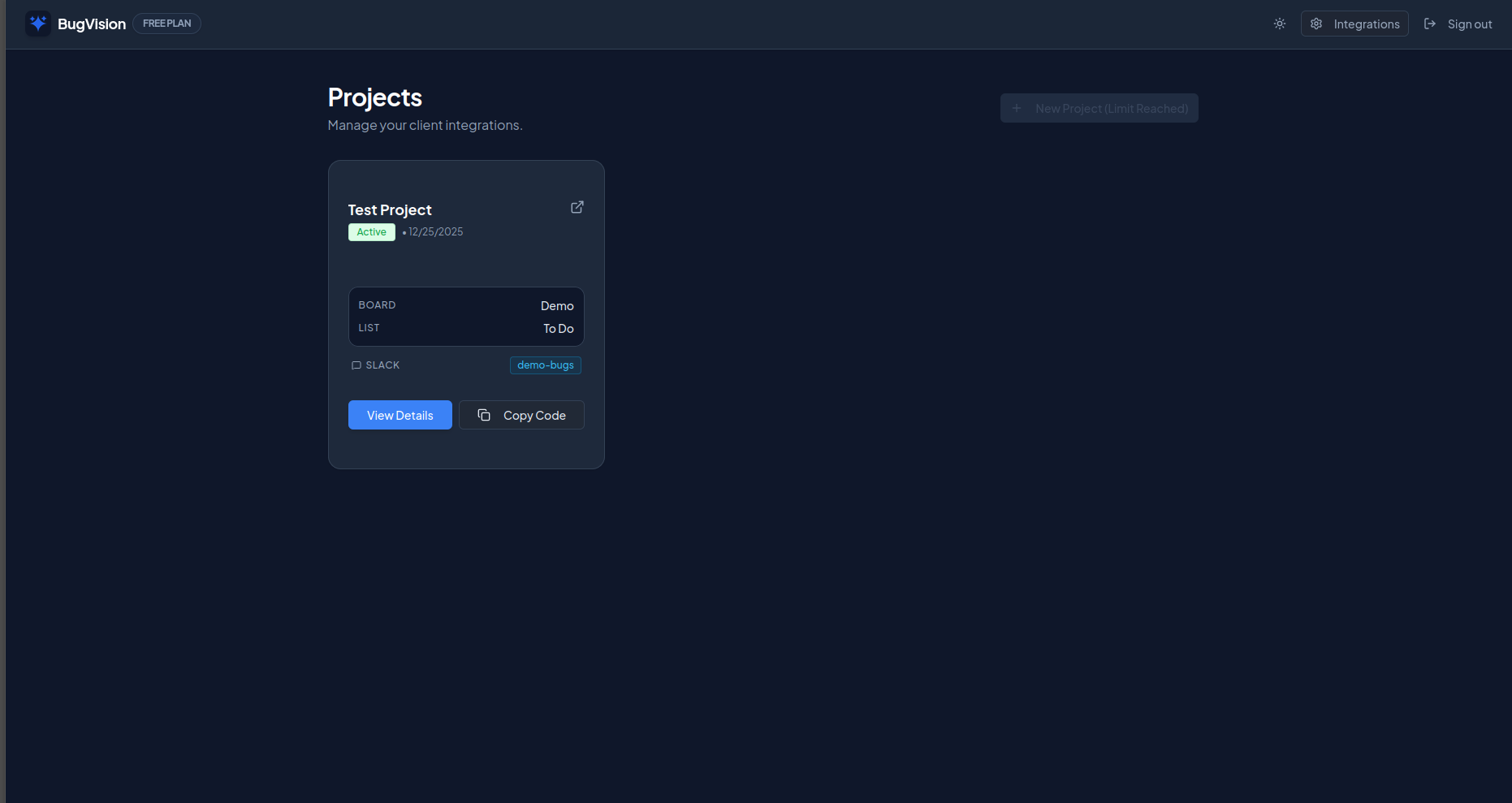Select the copy icon inside Copy Code
The image size is (1512, 803).
coord(484,414)
